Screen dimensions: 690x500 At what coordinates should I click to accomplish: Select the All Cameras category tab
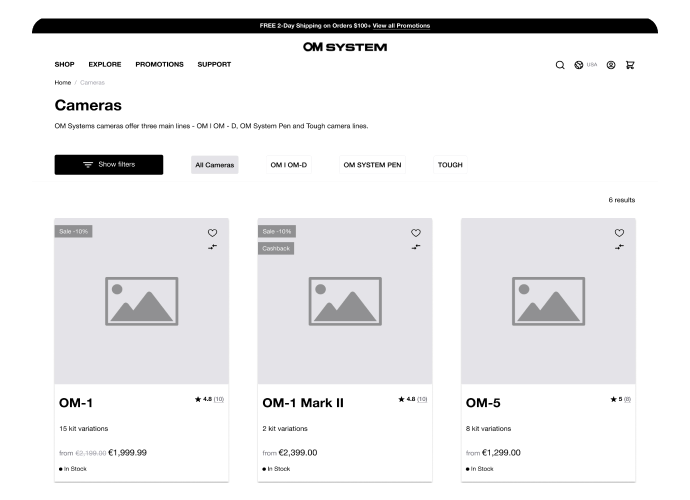tap(215, 165)
